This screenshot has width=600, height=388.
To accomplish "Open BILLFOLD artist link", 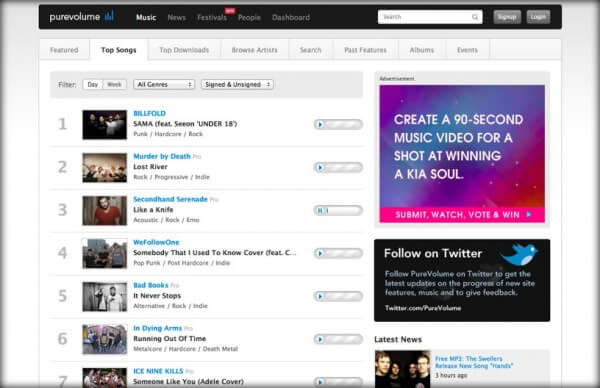I will click(x=149, y=114).
